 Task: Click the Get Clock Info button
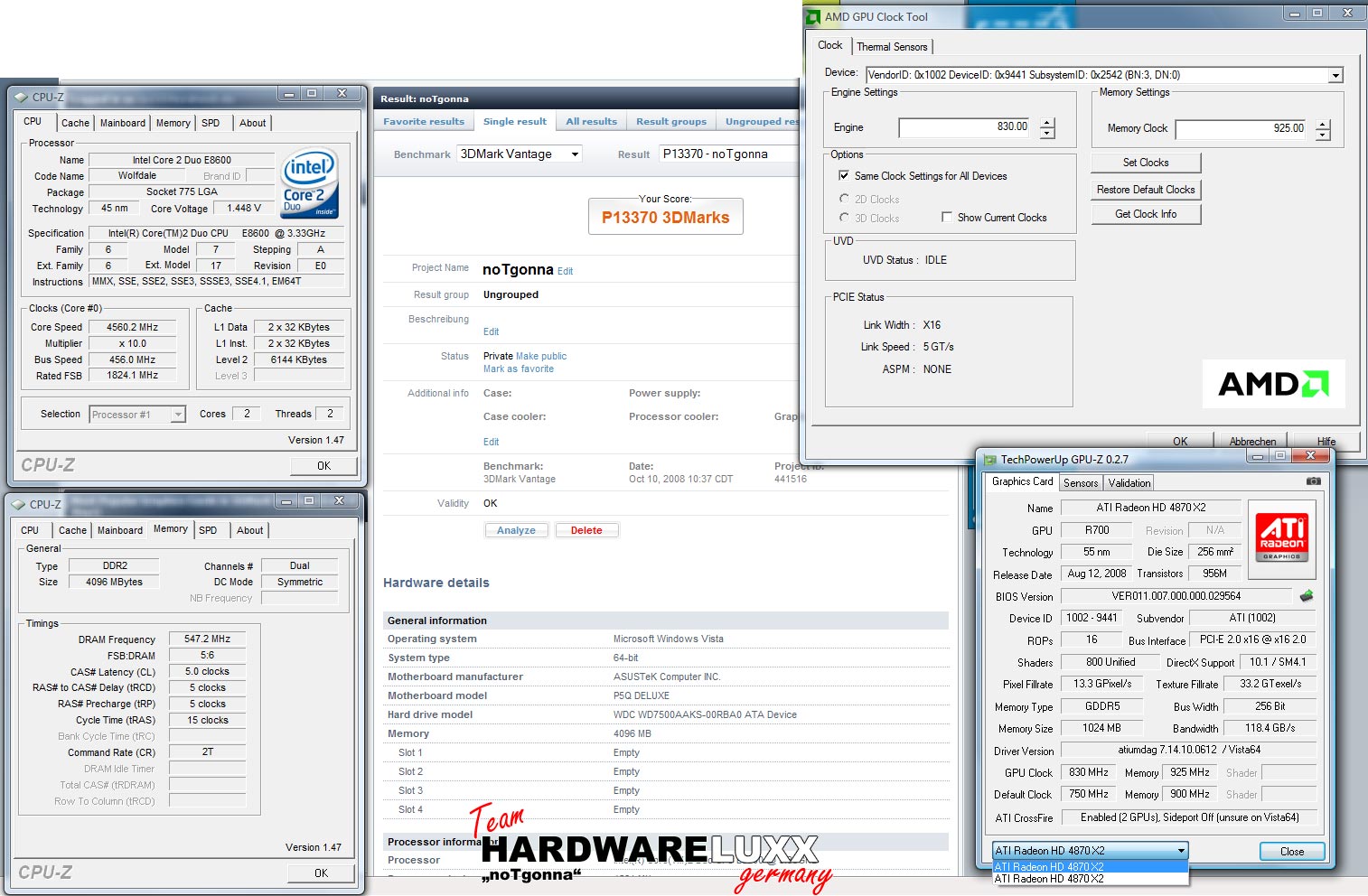(x=1146, y=214)
